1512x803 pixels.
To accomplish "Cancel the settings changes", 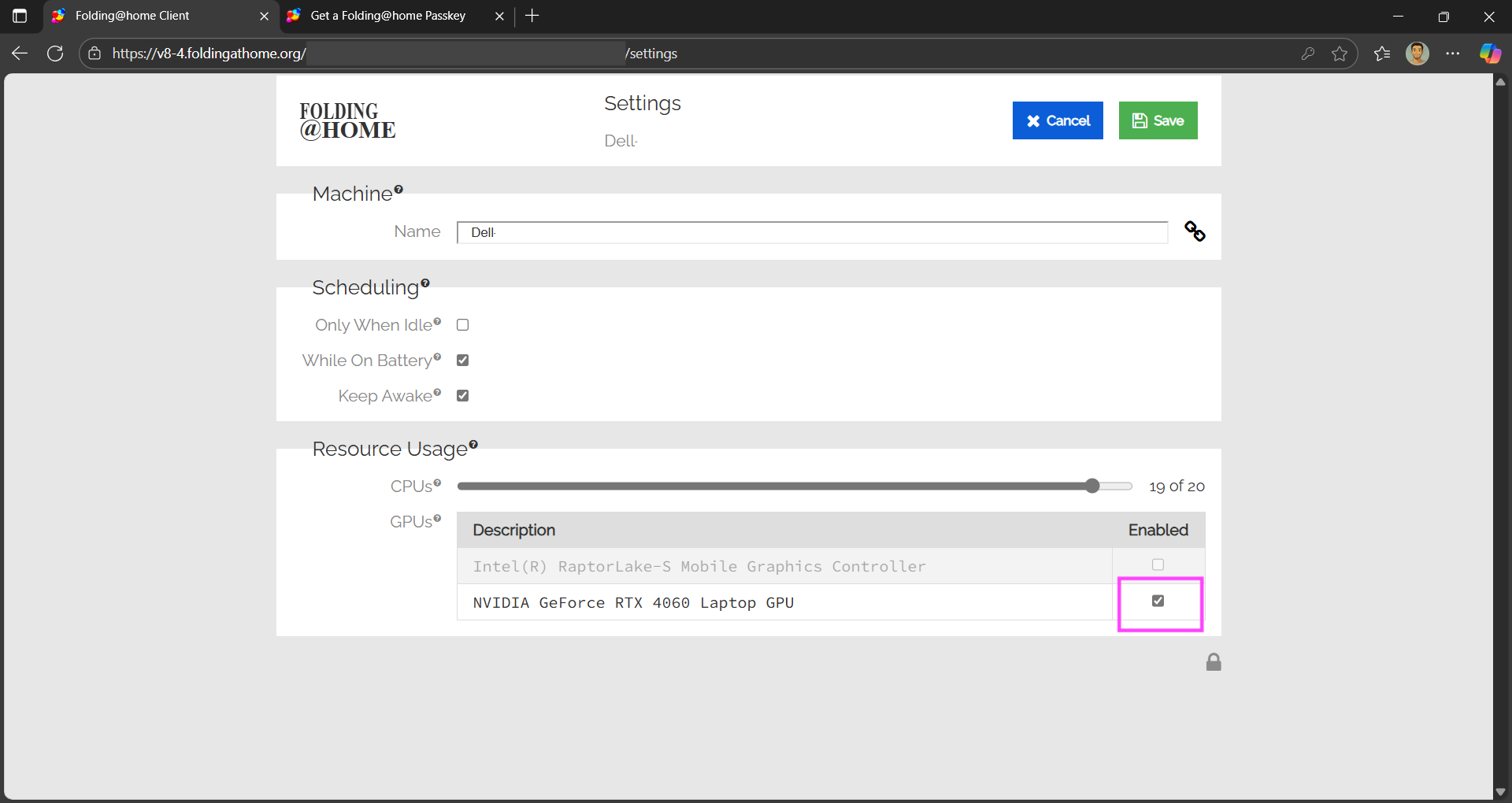I will click(1058, 120).
